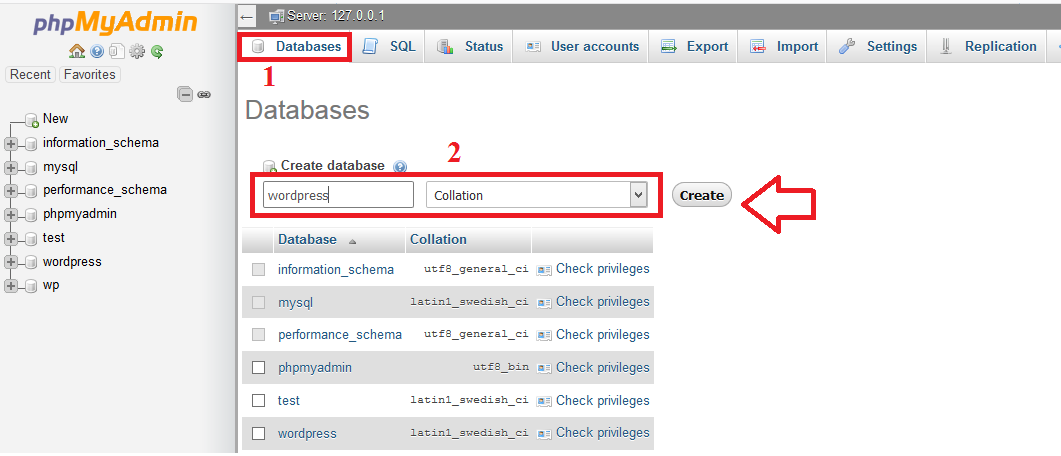Click the Home house icon in sidebar
Screen dimensions: 1061x456
click(x=77, y=51)
